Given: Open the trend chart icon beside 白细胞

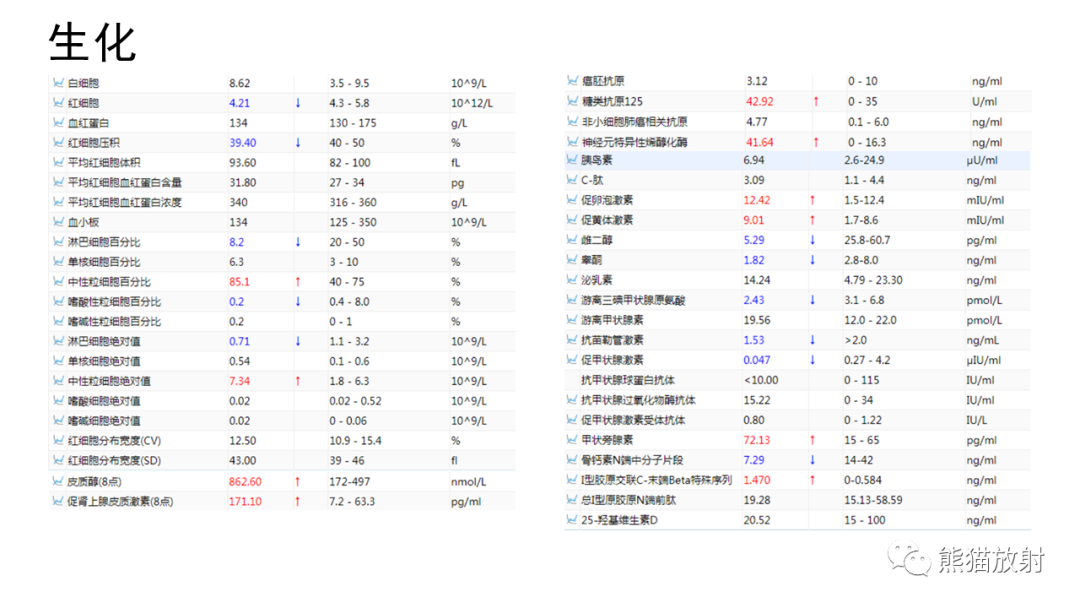Looking at the screenshot, I should pos(58,83).
